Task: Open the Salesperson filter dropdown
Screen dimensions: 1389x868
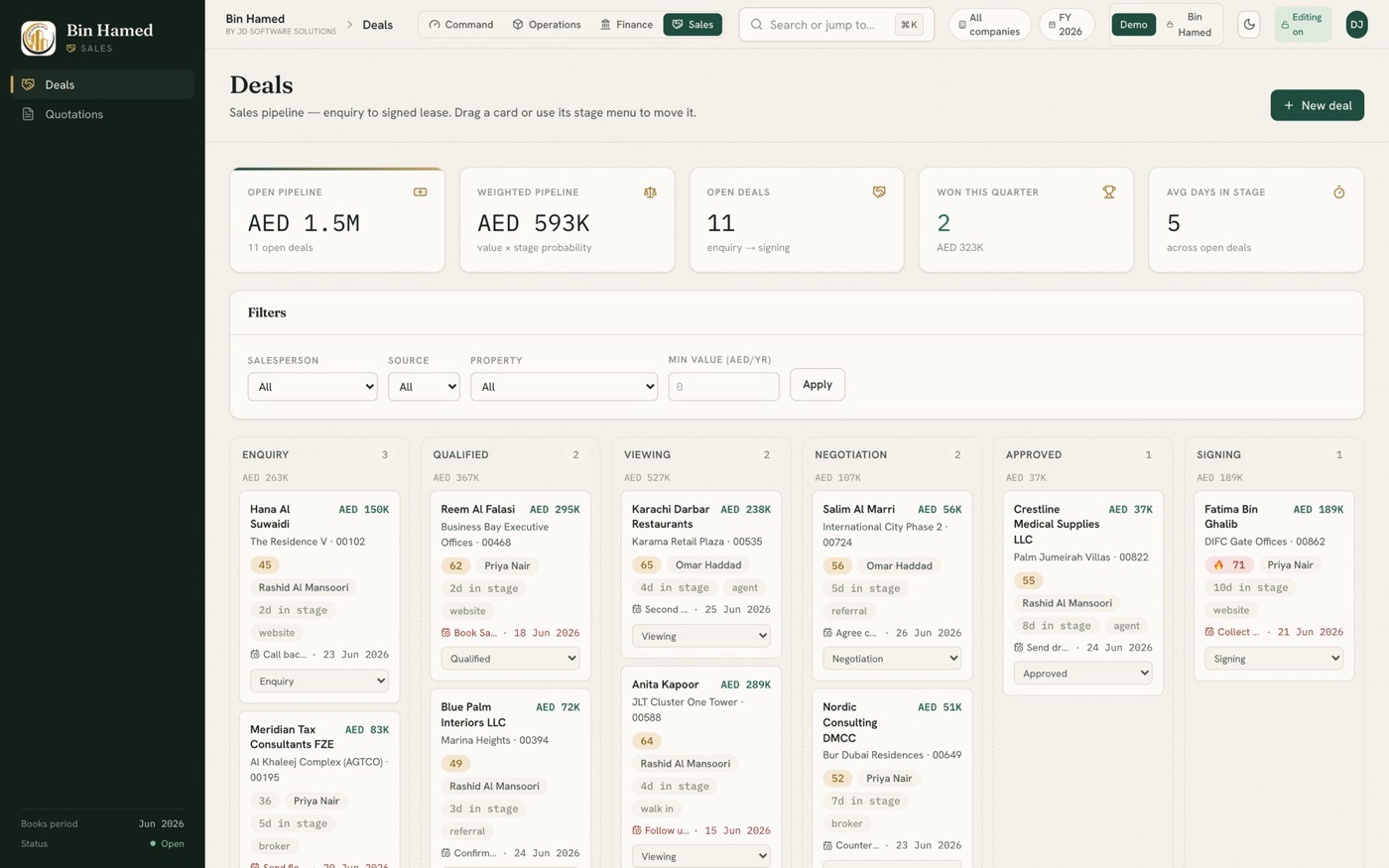Action: (313, 387)
